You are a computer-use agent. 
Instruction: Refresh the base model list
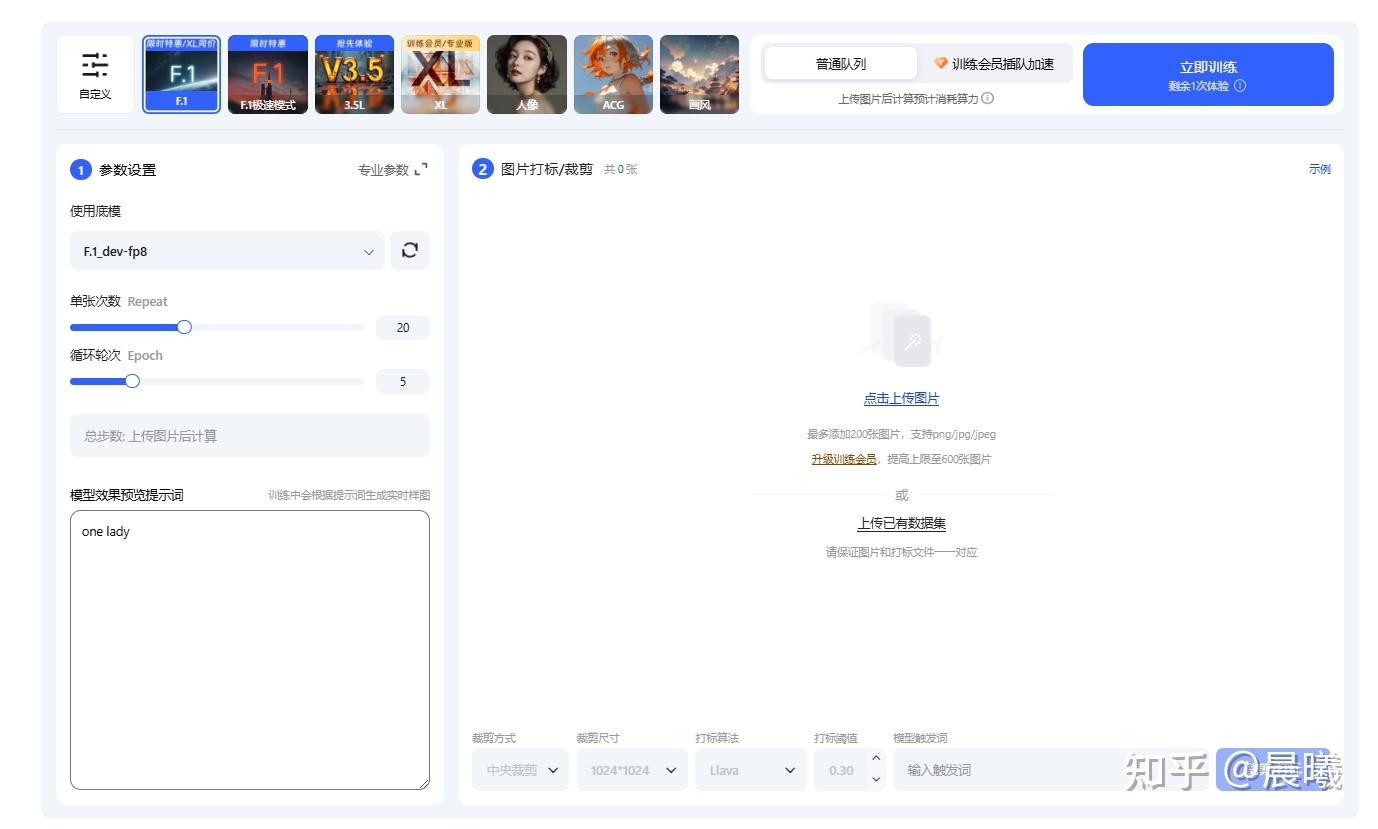coord(410,251)
